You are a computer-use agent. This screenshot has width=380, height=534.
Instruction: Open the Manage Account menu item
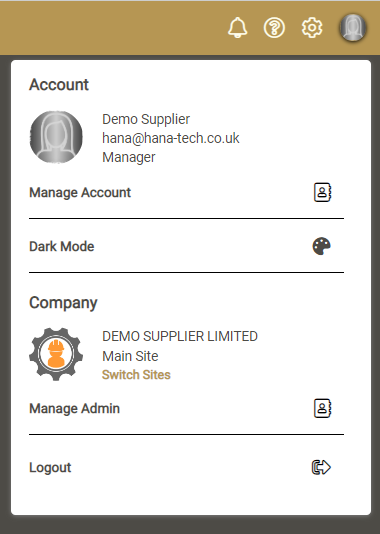186,192
